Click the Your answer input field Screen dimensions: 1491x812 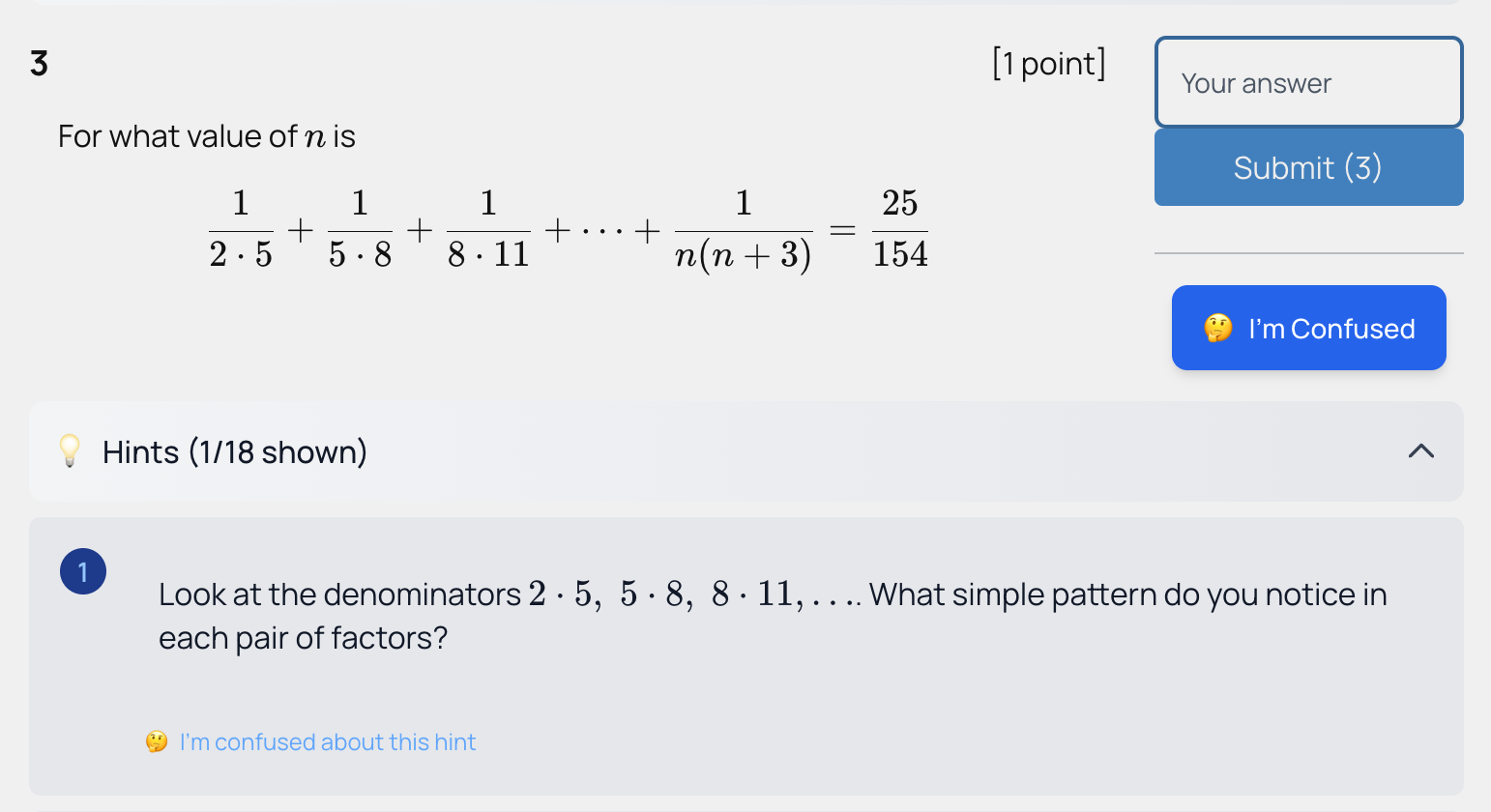1308,82
